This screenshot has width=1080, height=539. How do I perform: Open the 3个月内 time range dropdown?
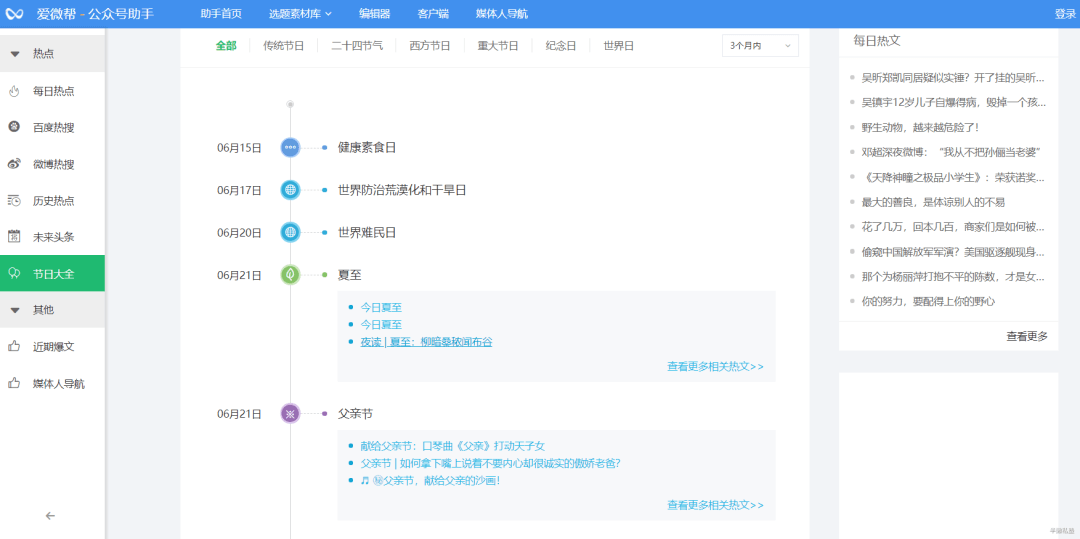point(760,46)
